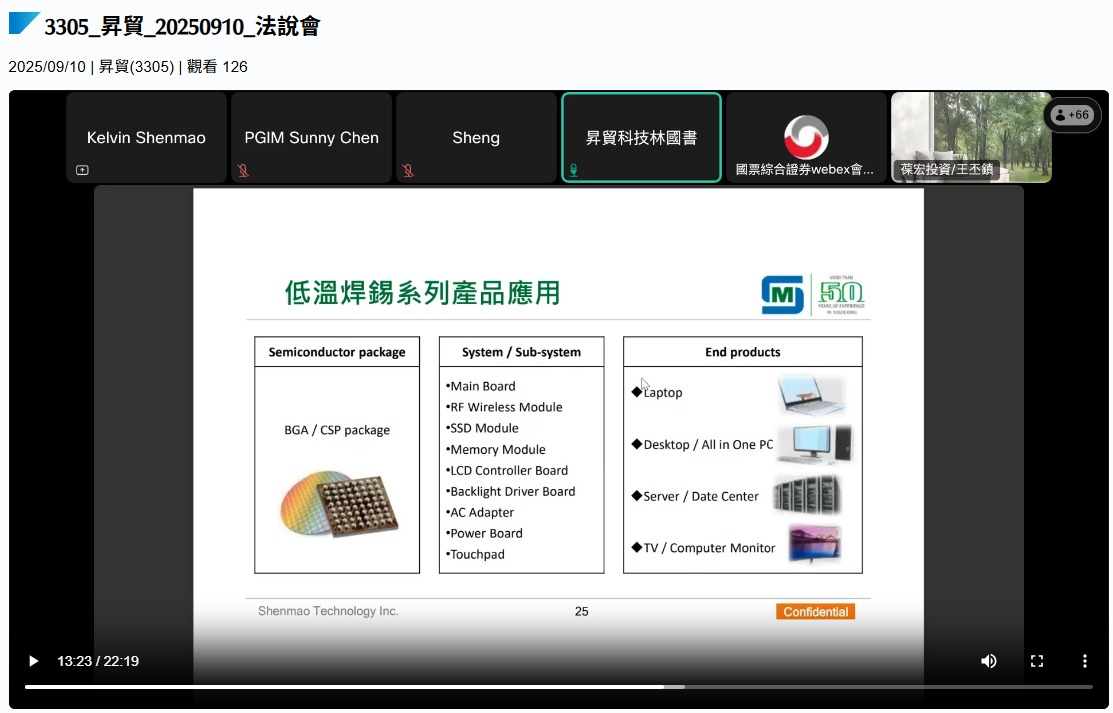1113x713 pixels.
Task: Enter fullscreen mode
Action: [1036, 661]
